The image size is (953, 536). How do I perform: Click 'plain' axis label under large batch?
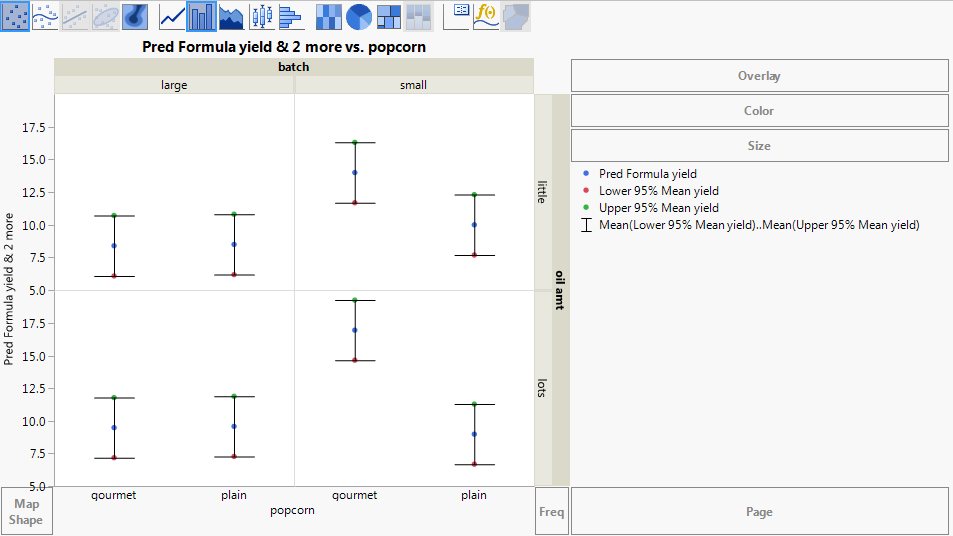tap(234, 495)
